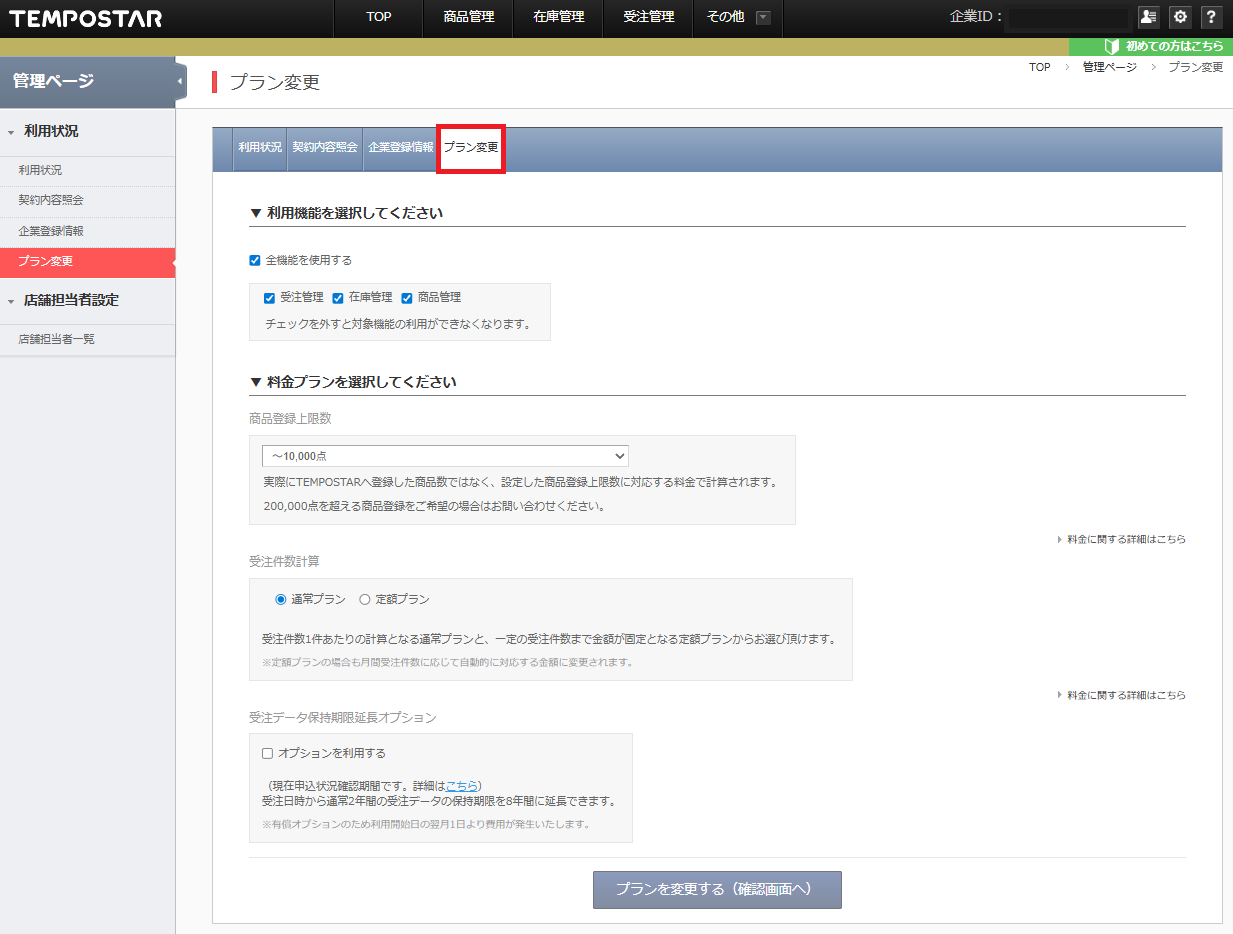Screen dimensions: 1233x934
Task: Open 企業登録情報 in the sidebar
Action: [87, 231]
